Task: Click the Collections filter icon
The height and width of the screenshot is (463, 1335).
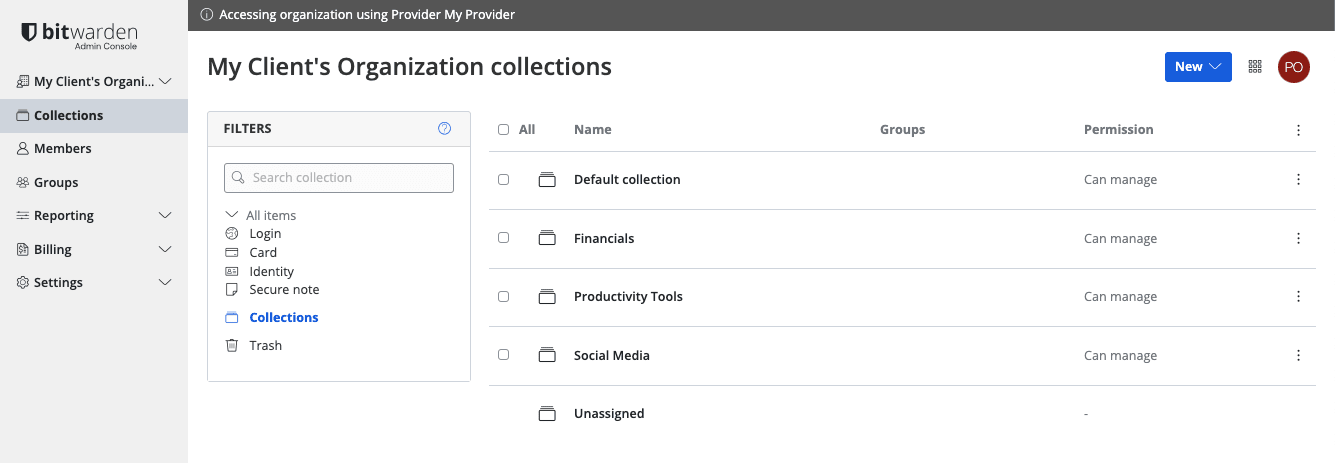Action: (x=232, y=317)
